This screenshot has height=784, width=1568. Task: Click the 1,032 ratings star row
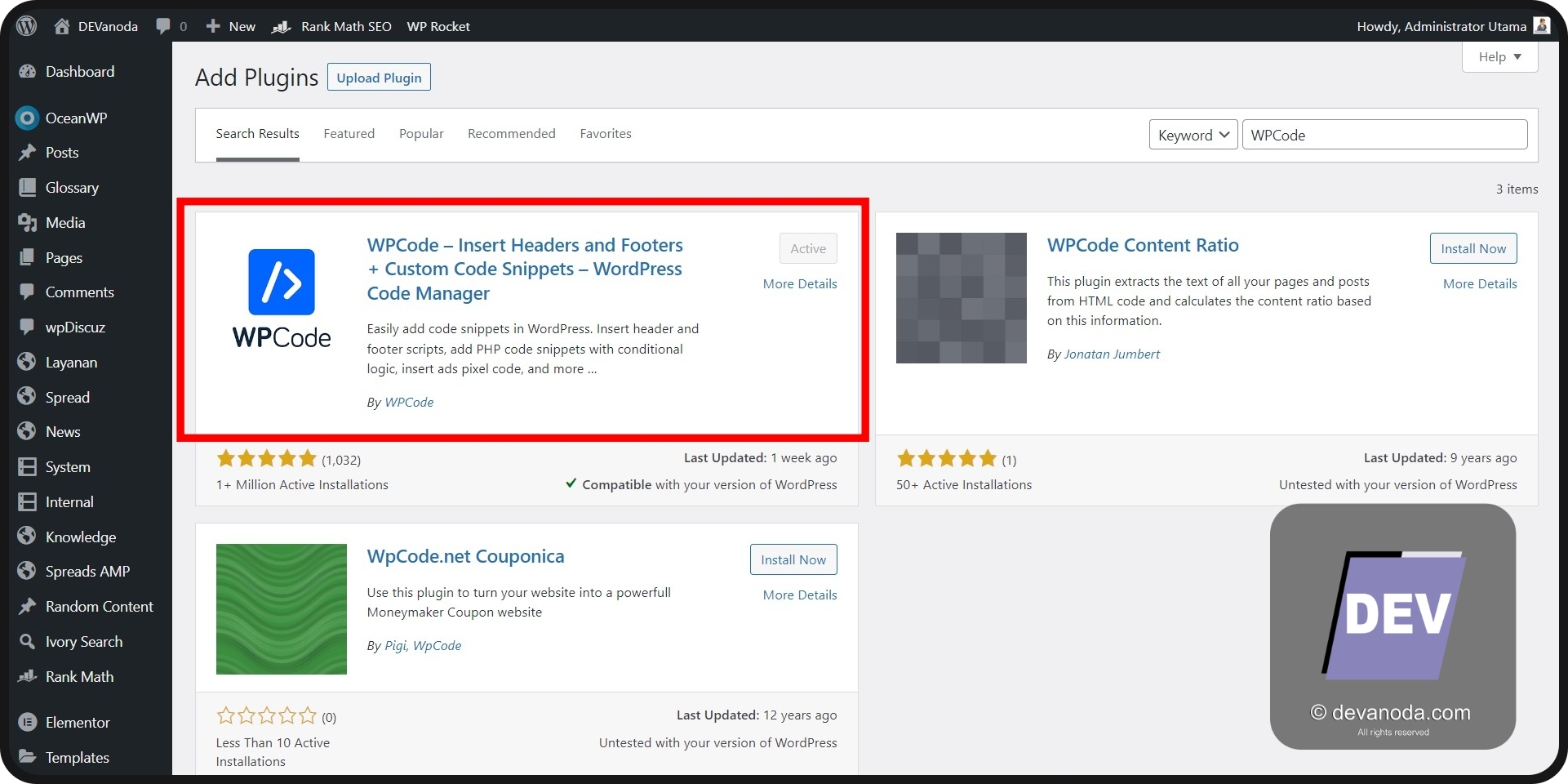[x=266, y=459]
